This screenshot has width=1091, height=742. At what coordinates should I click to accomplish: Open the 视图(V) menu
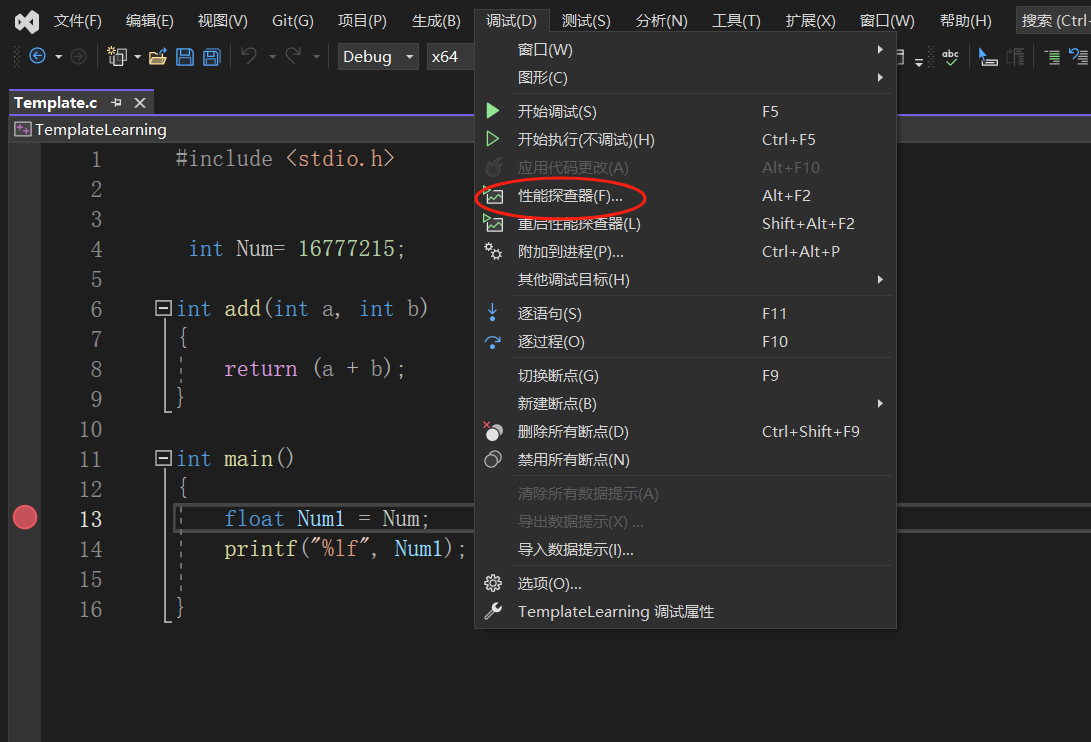[223, 21]
